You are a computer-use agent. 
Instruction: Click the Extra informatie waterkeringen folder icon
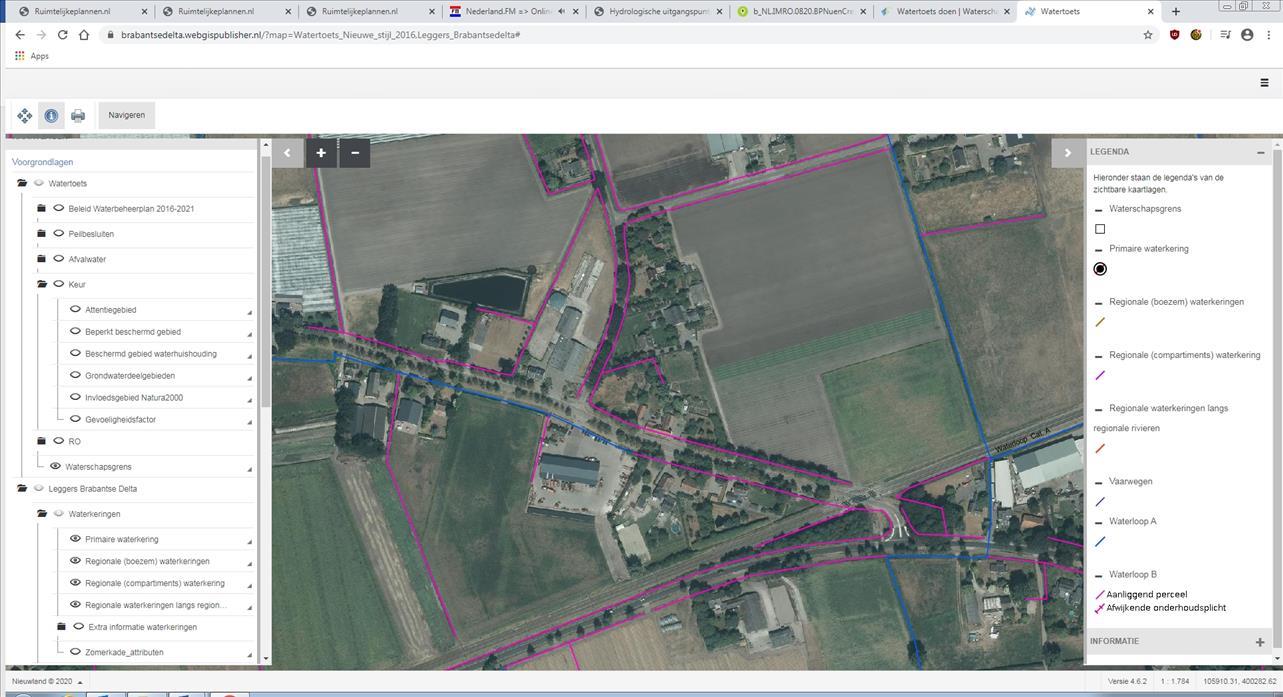(62, 627)
